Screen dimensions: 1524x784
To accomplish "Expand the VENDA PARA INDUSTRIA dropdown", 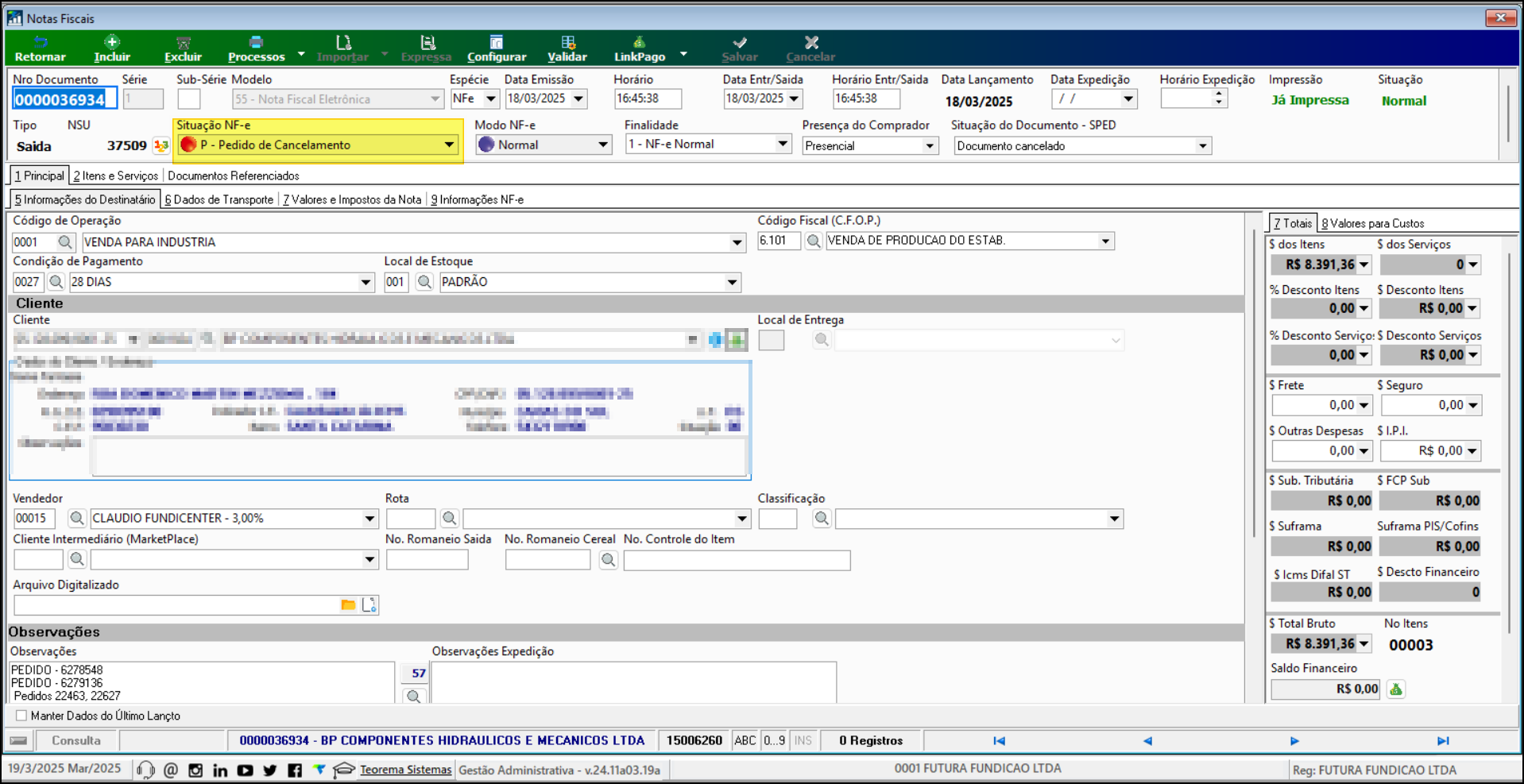I will pyautogui.click(x=737, y=242).
